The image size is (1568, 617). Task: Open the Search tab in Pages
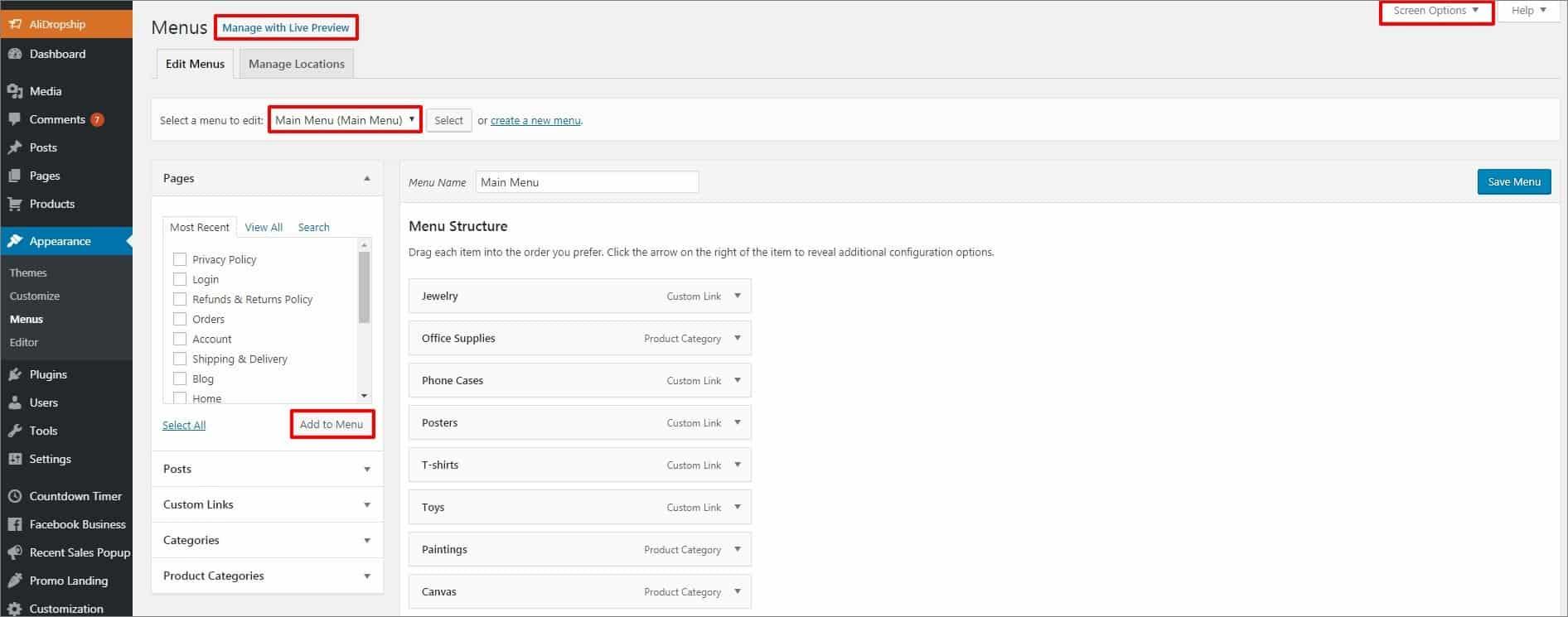pyautogui.click(x=313, y=227)
